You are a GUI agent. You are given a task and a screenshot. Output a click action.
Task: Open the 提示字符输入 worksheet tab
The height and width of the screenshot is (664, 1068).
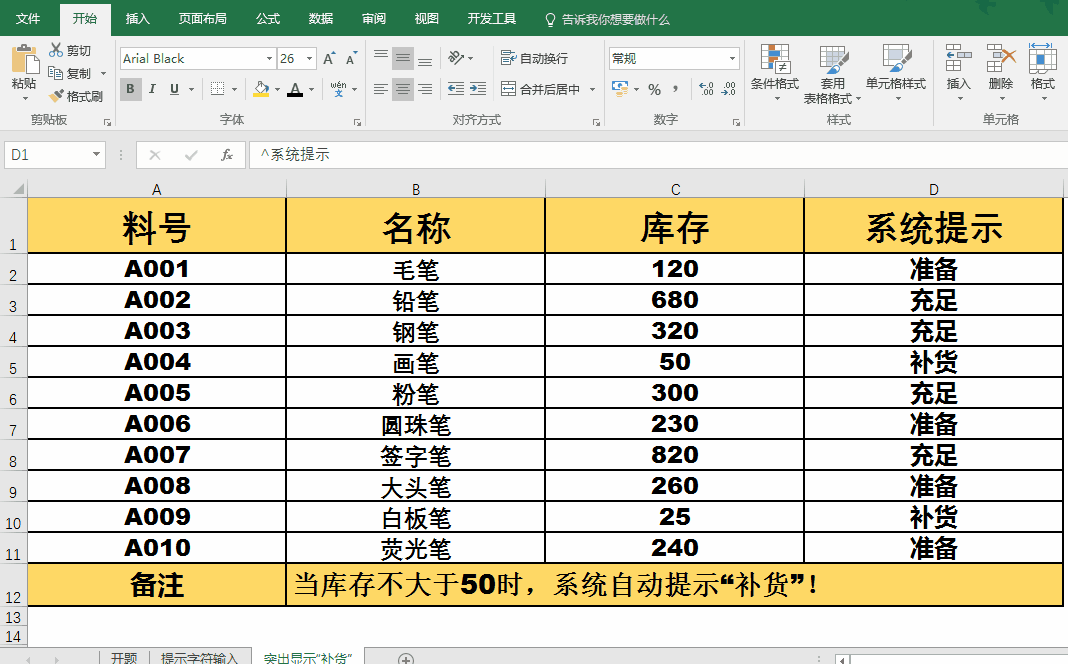[x=199, y=657]
